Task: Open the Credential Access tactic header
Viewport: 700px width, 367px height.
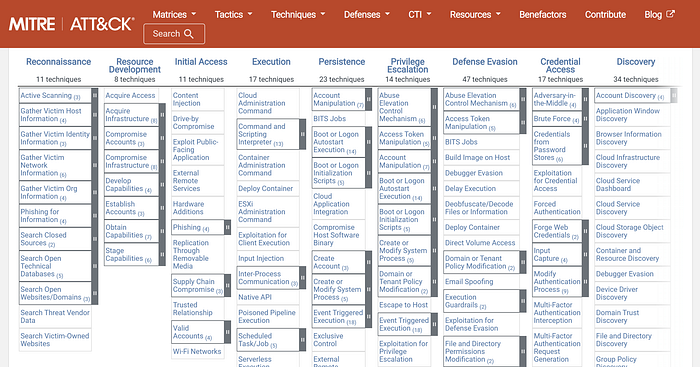Action: (560, 66)
